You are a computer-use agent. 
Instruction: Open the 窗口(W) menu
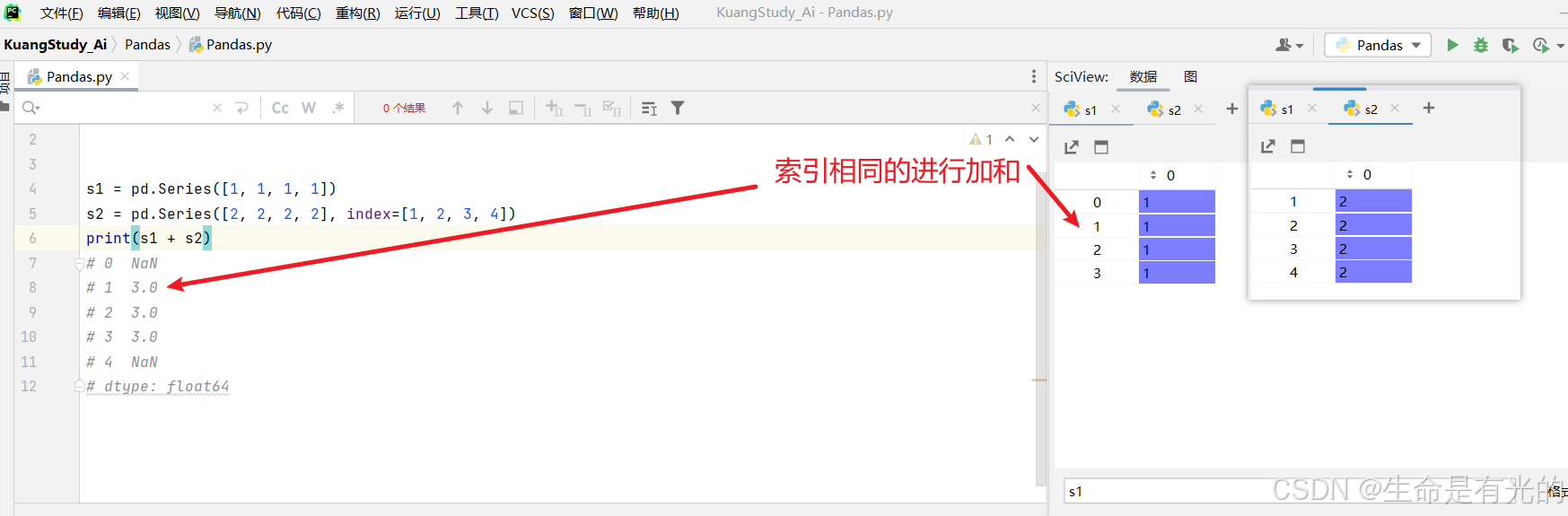point(593,13)
